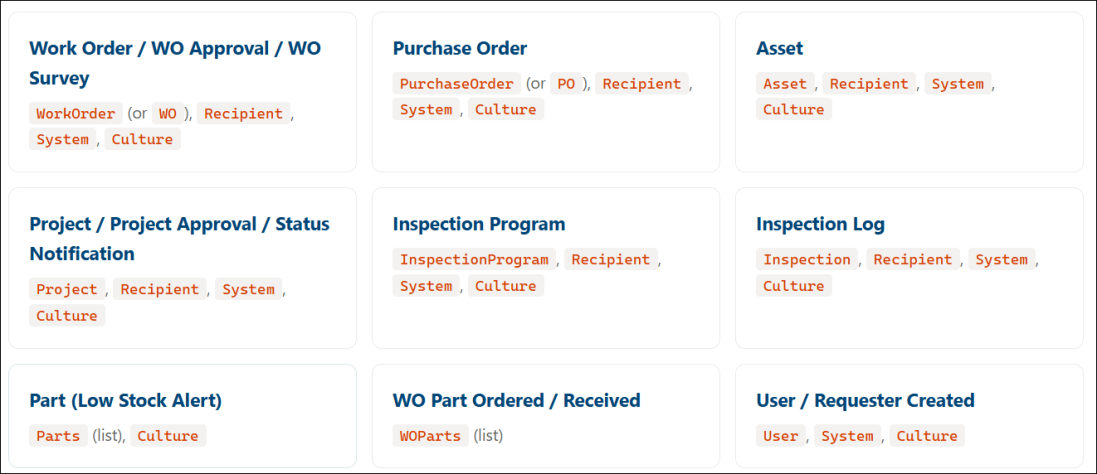Select the WOParts code tag
1097x474 pixels.
[430, 436]
